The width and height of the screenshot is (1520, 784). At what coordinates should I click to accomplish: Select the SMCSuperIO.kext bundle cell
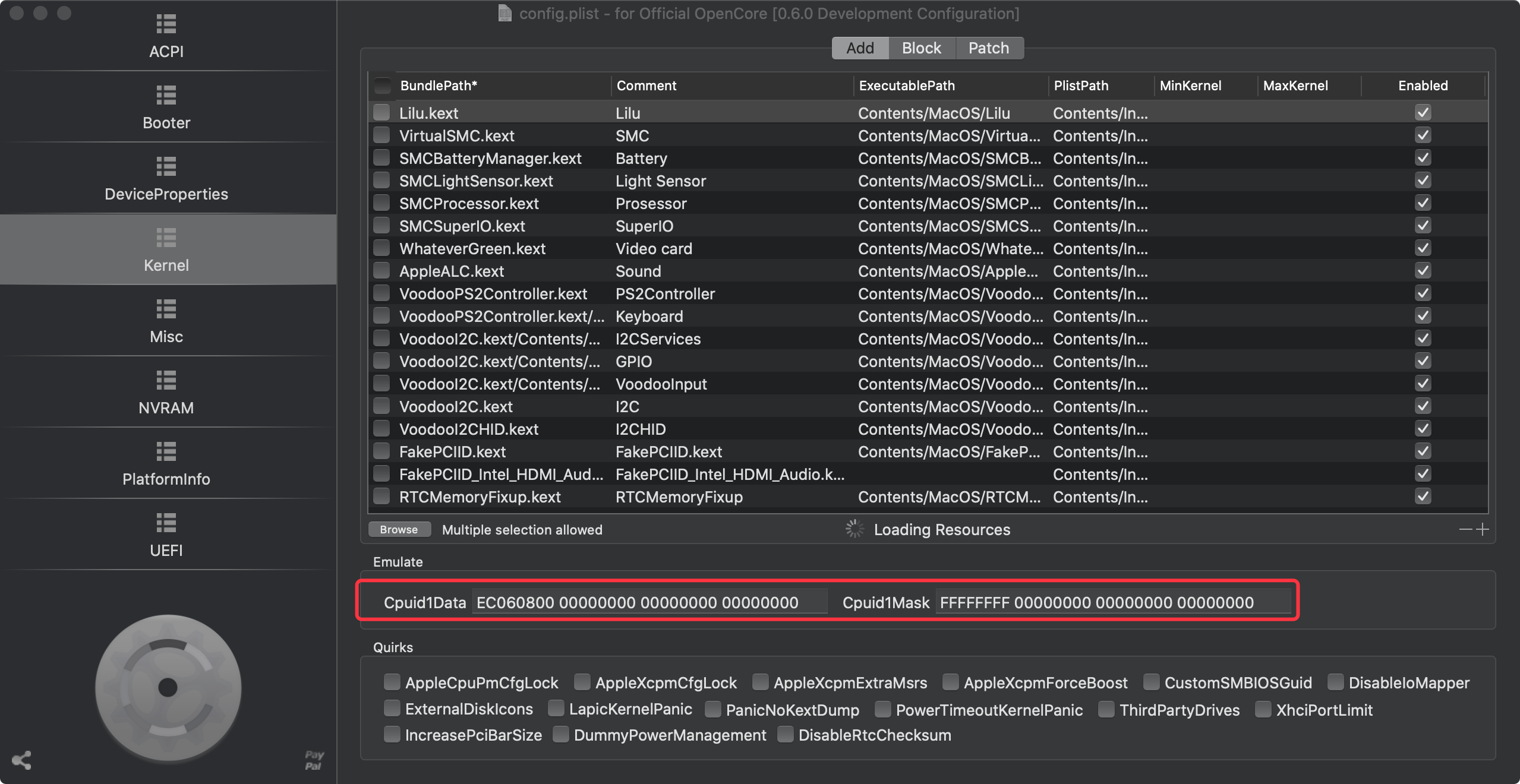[462, 226]
